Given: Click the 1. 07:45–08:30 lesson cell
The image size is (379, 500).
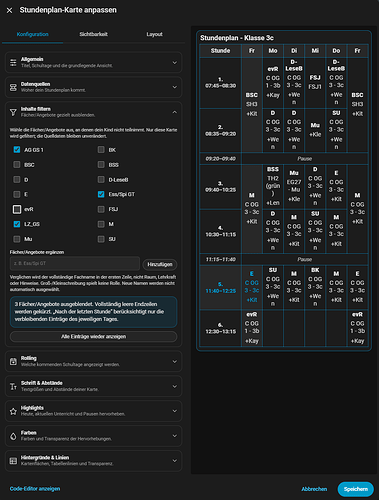Looking at the screenshot, I should click(x=220, y=83).
